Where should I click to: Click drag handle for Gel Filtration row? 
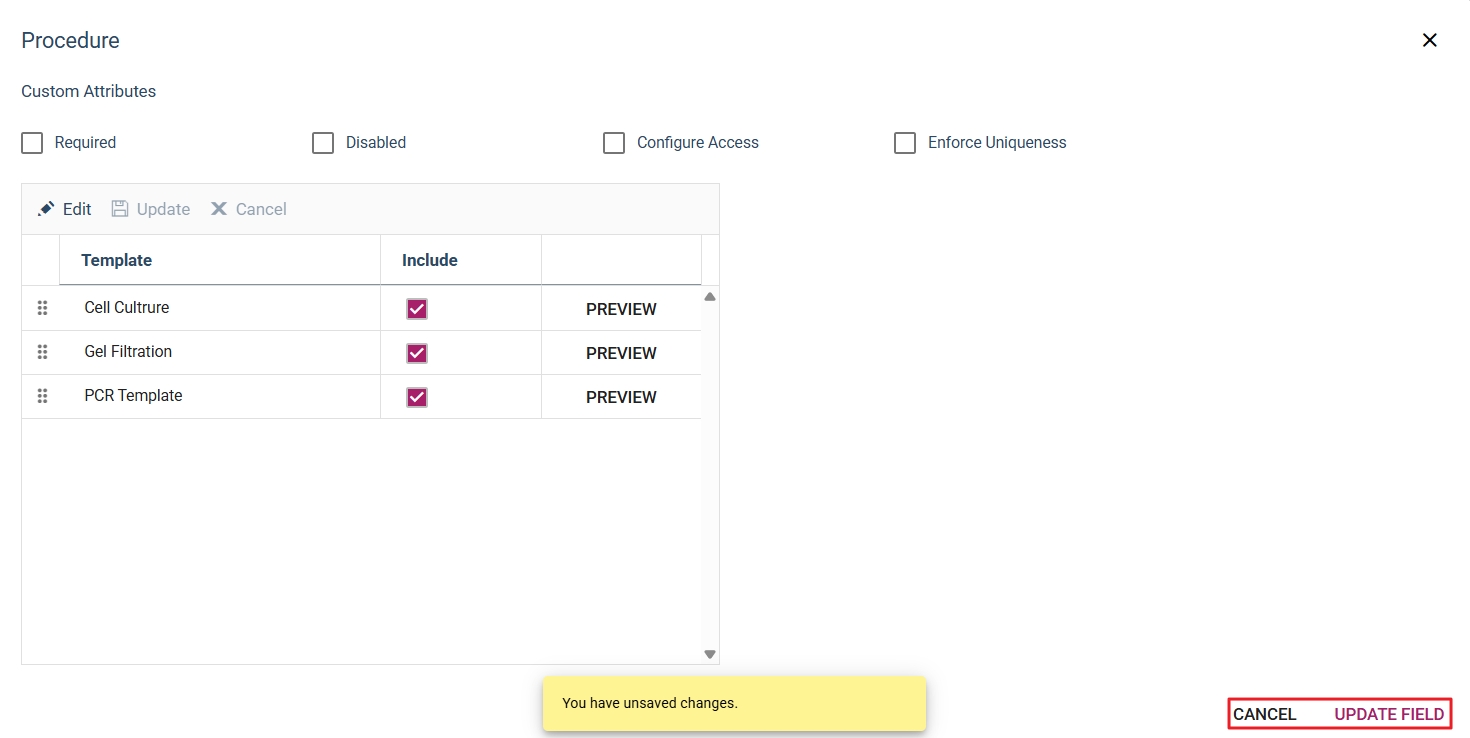[42, 352]
